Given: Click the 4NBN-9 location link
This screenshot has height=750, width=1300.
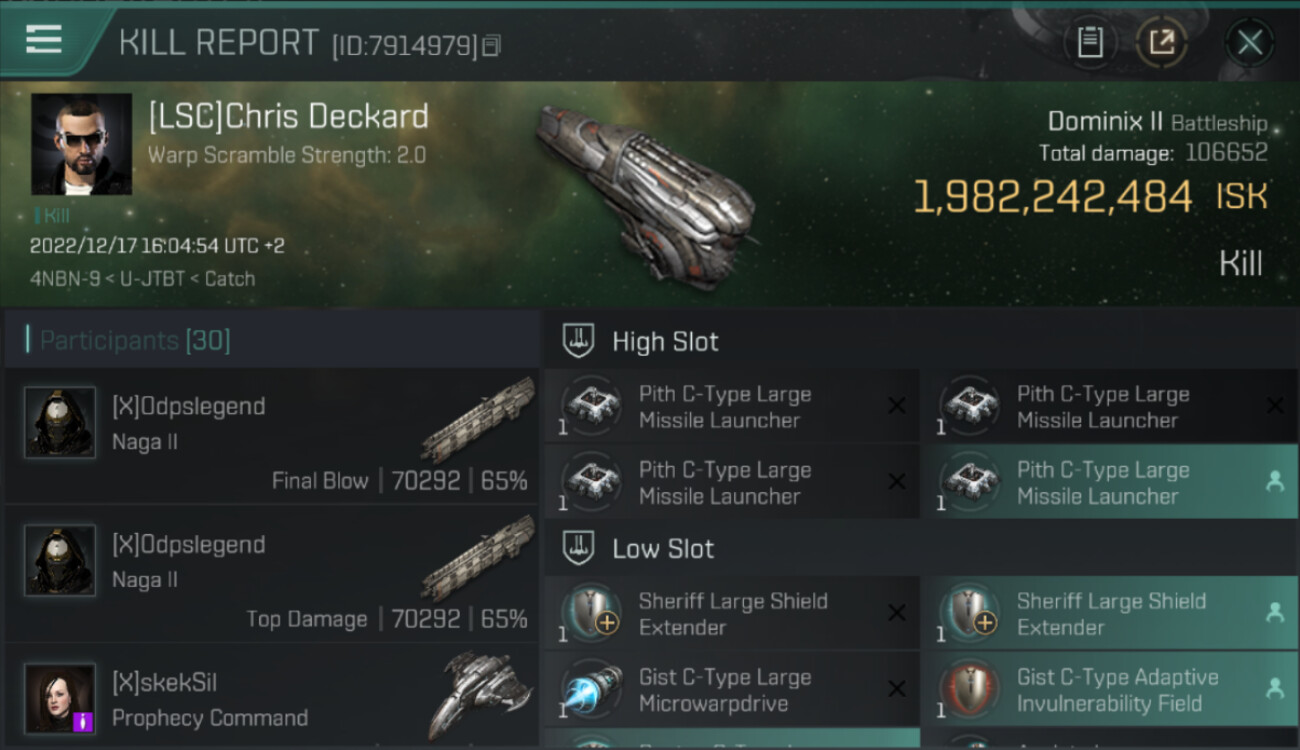Looking at the screenshot, I should click(63, 279).
